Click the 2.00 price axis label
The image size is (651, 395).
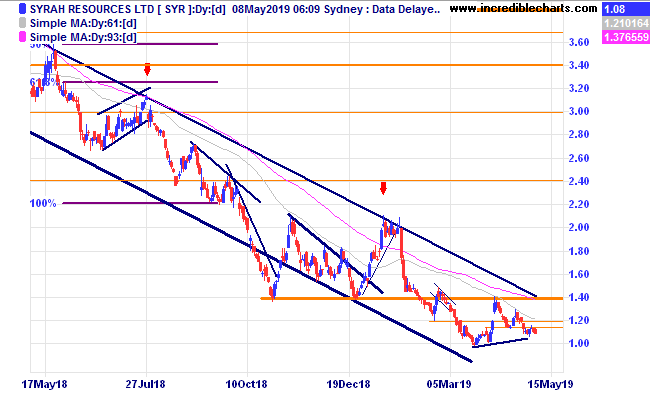tap(578, 227)
